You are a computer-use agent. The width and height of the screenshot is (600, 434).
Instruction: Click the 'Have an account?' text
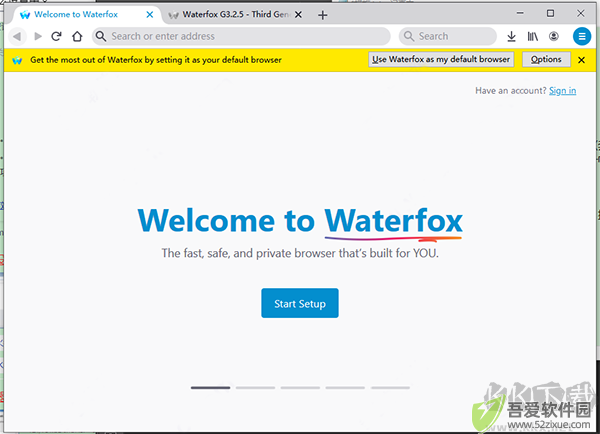511,91
